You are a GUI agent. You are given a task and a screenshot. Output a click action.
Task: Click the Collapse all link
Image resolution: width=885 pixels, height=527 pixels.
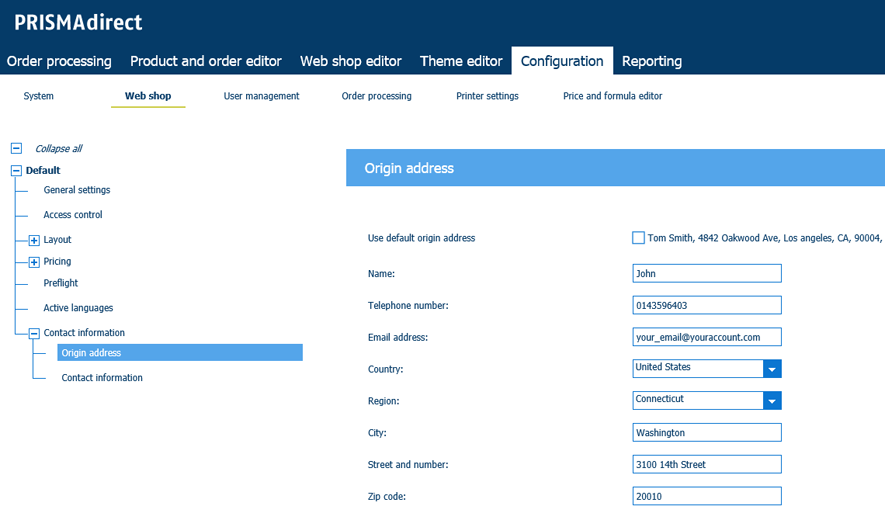coord(59,148)
